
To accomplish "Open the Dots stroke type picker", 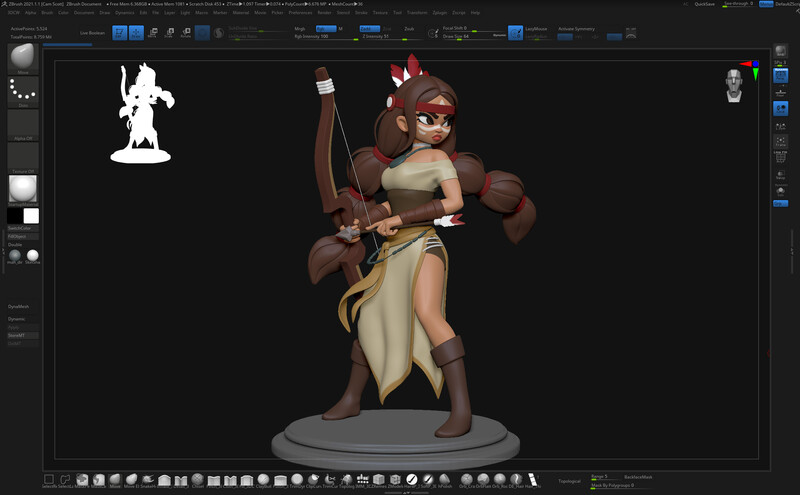I will (x=23, y=90).
